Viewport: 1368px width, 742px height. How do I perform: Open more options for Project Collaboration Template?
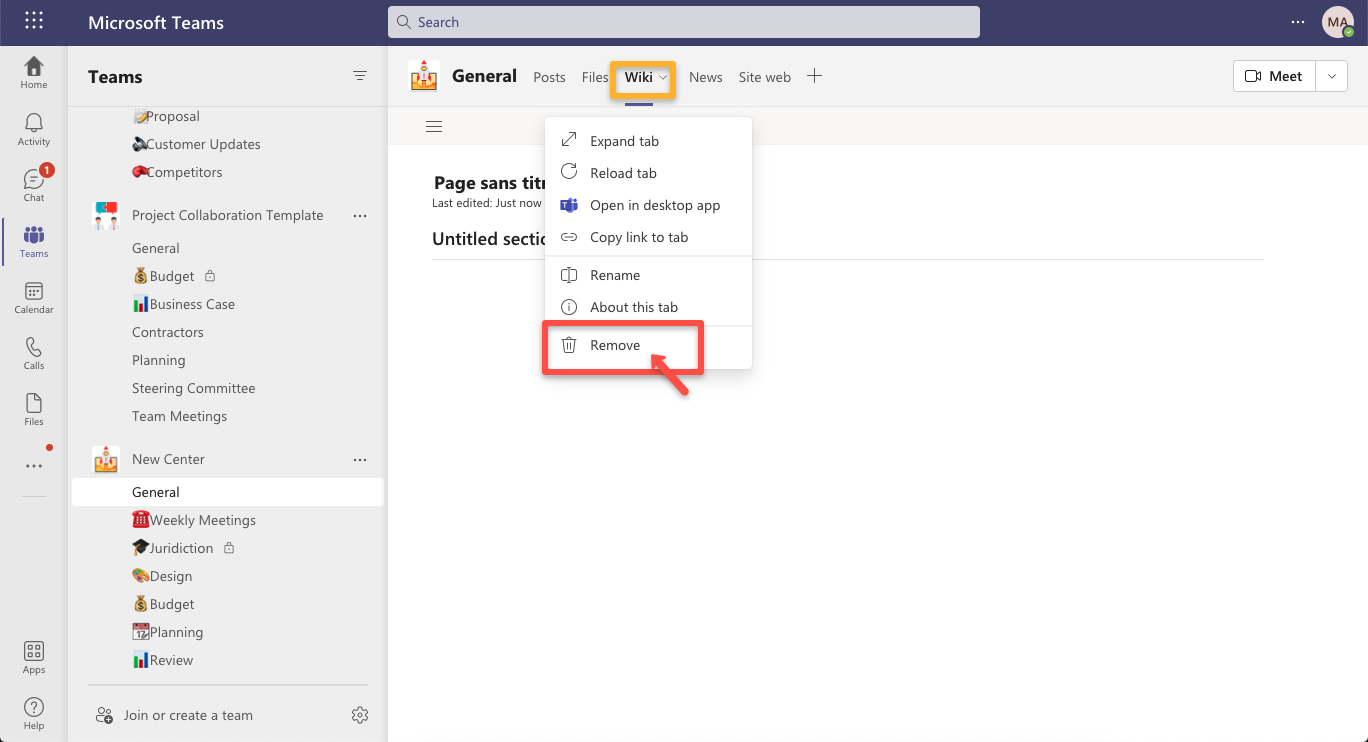click(360, 216)
